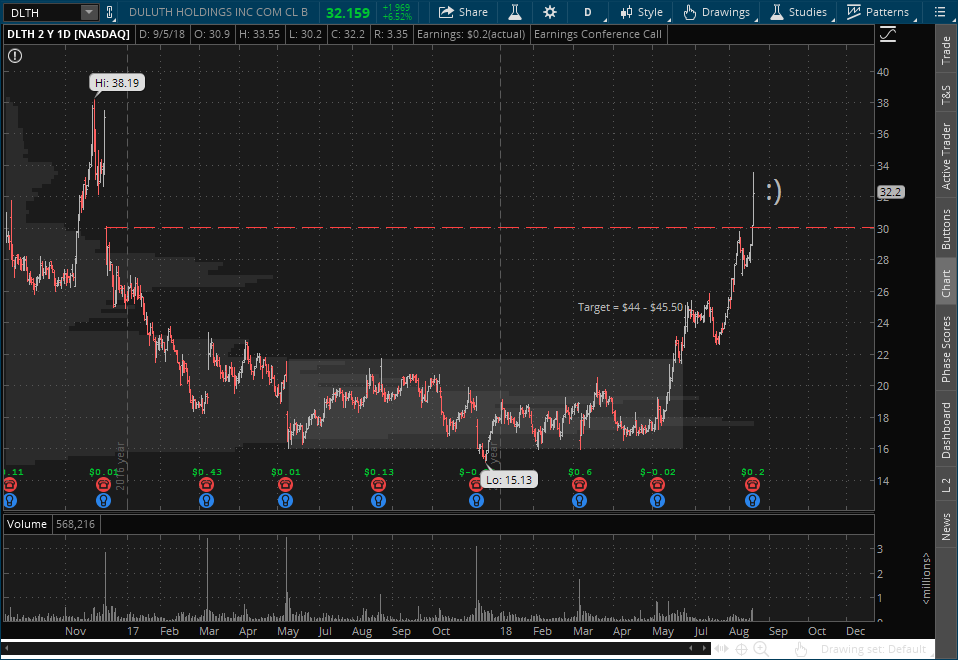
Task: Toggle the T&S side panel
Action: 946,96
